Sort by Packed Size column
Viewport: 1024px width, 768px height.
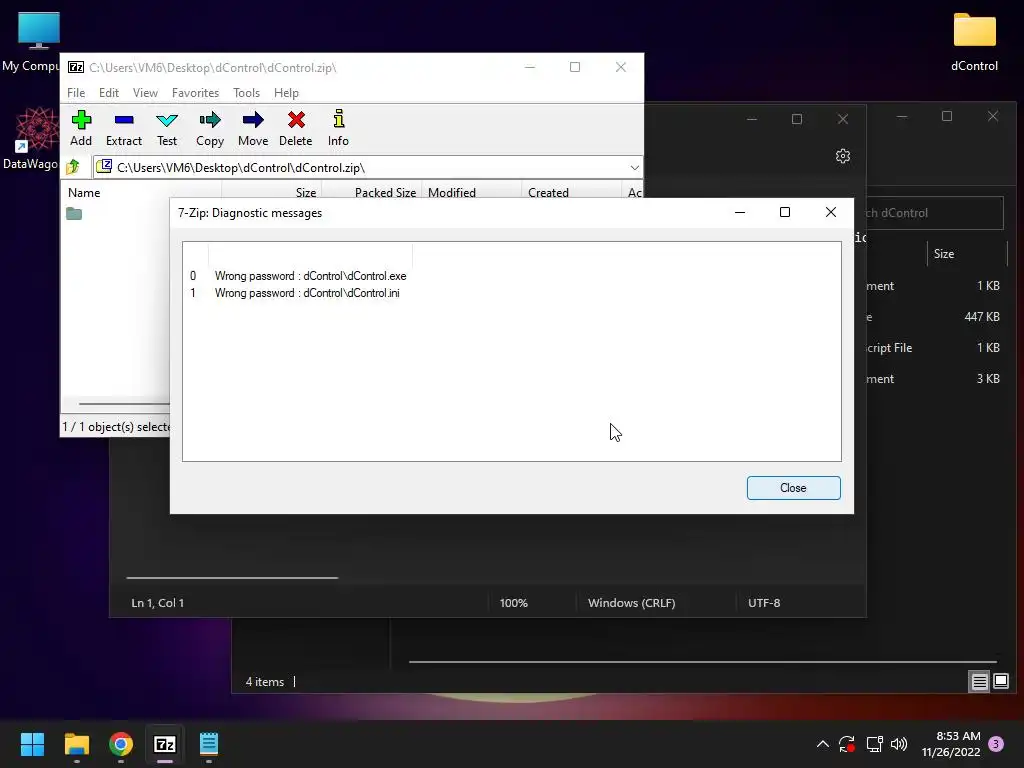coord(372,192)
